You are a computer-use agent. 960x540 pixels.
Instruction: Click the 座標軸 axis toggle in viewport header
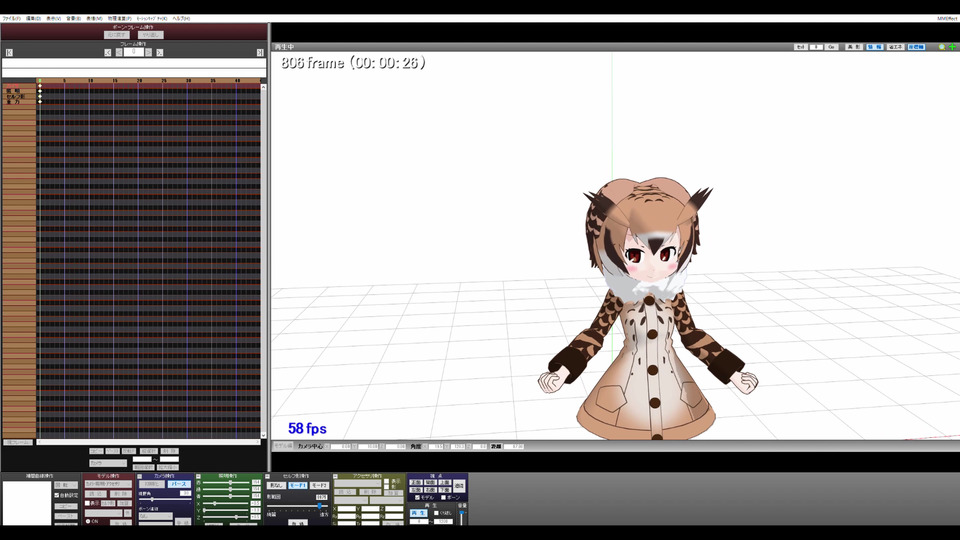[x=917, y=47]
